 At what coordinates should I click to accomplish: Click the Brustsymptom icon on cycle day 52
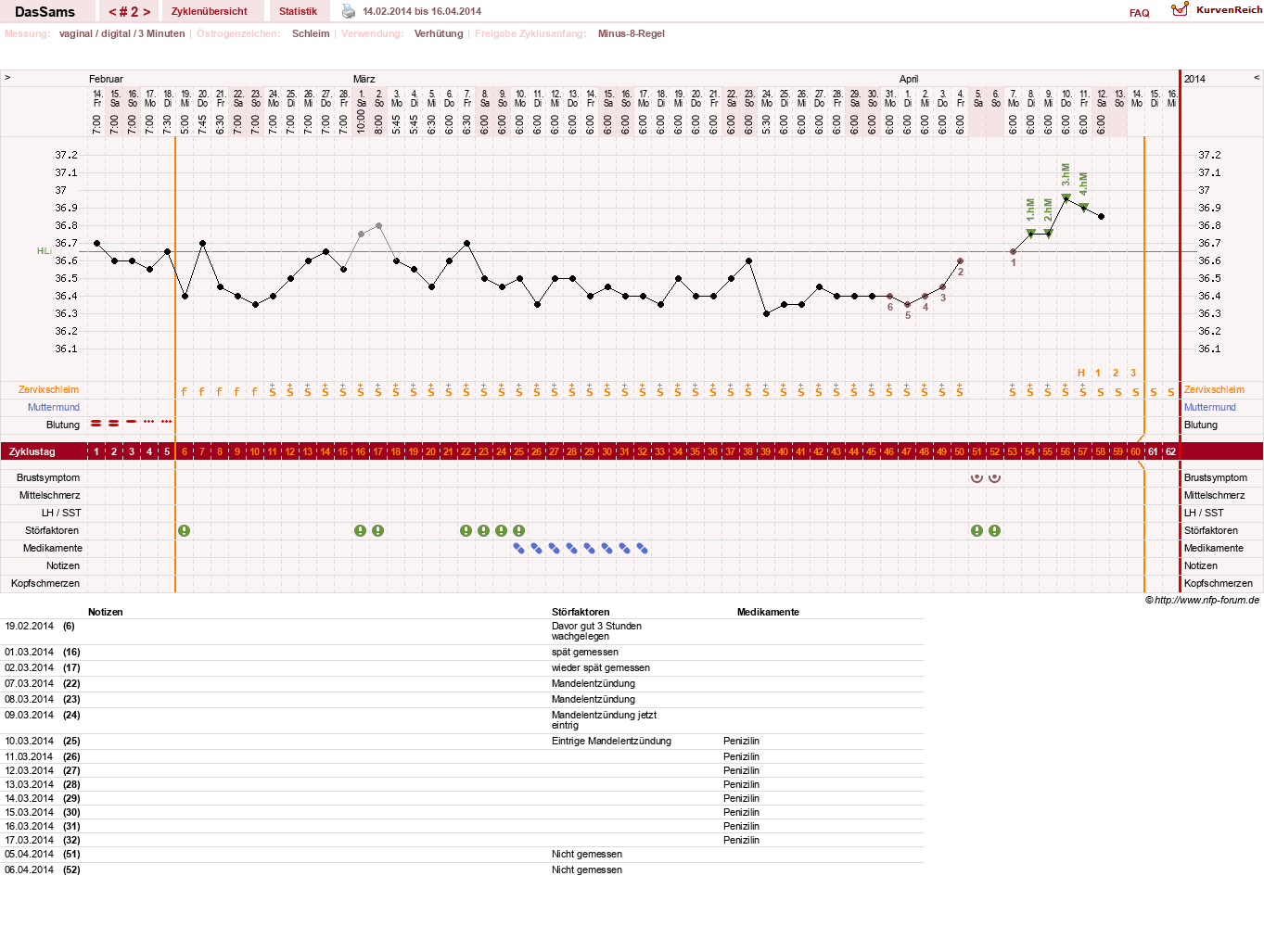click(995, 477)
